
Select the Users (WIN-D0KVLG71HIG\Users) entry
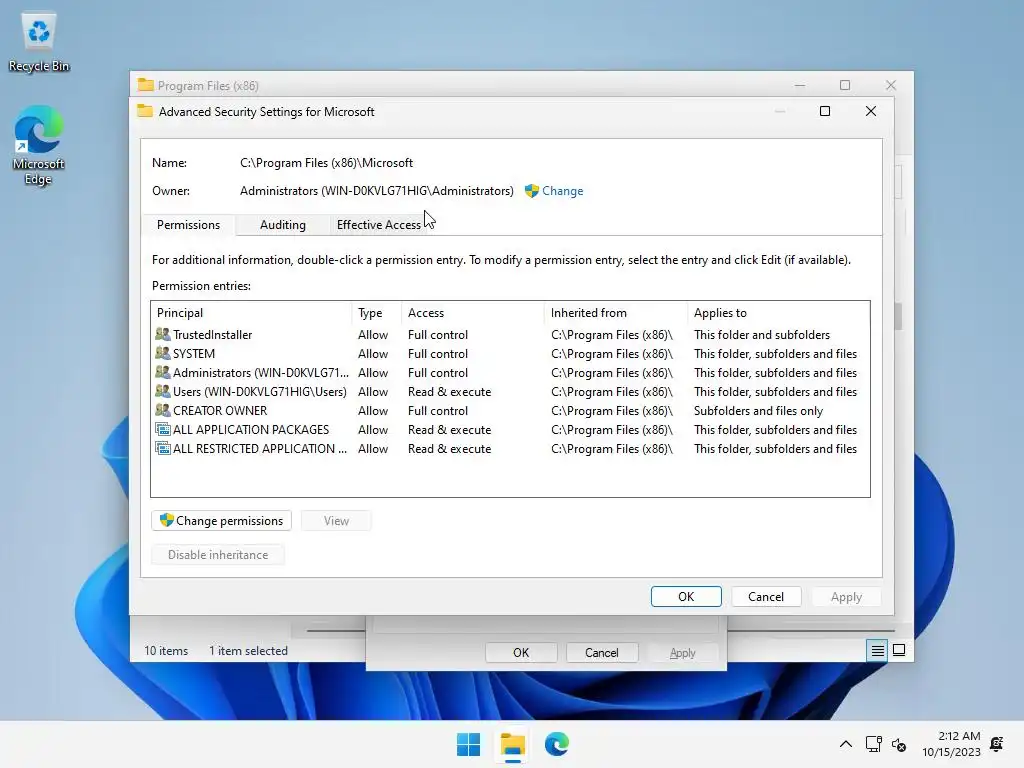pyautogui.click(x=510, y=391)
